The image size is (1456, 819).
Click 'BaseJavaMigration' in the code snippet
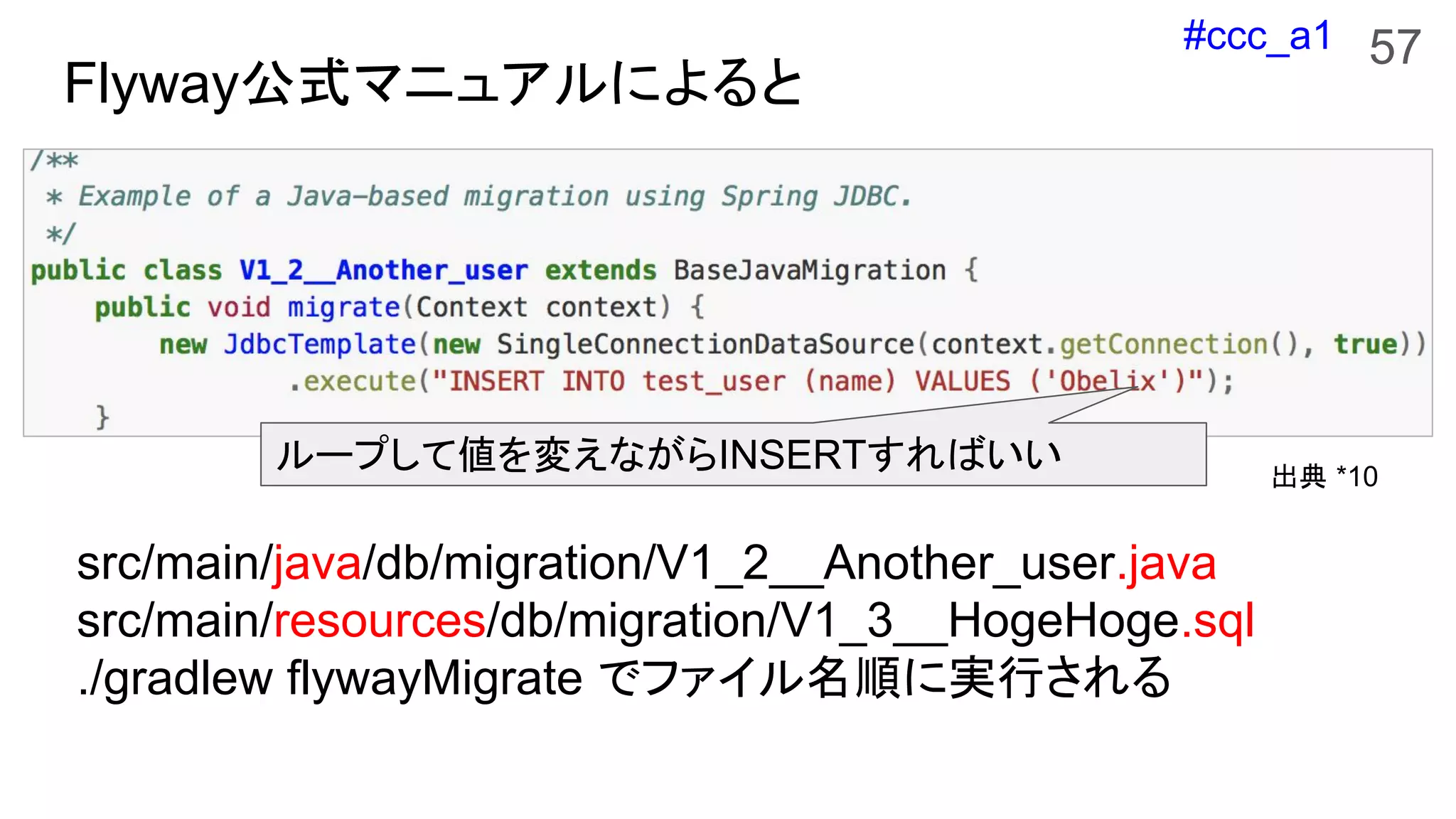click(810, 270)
